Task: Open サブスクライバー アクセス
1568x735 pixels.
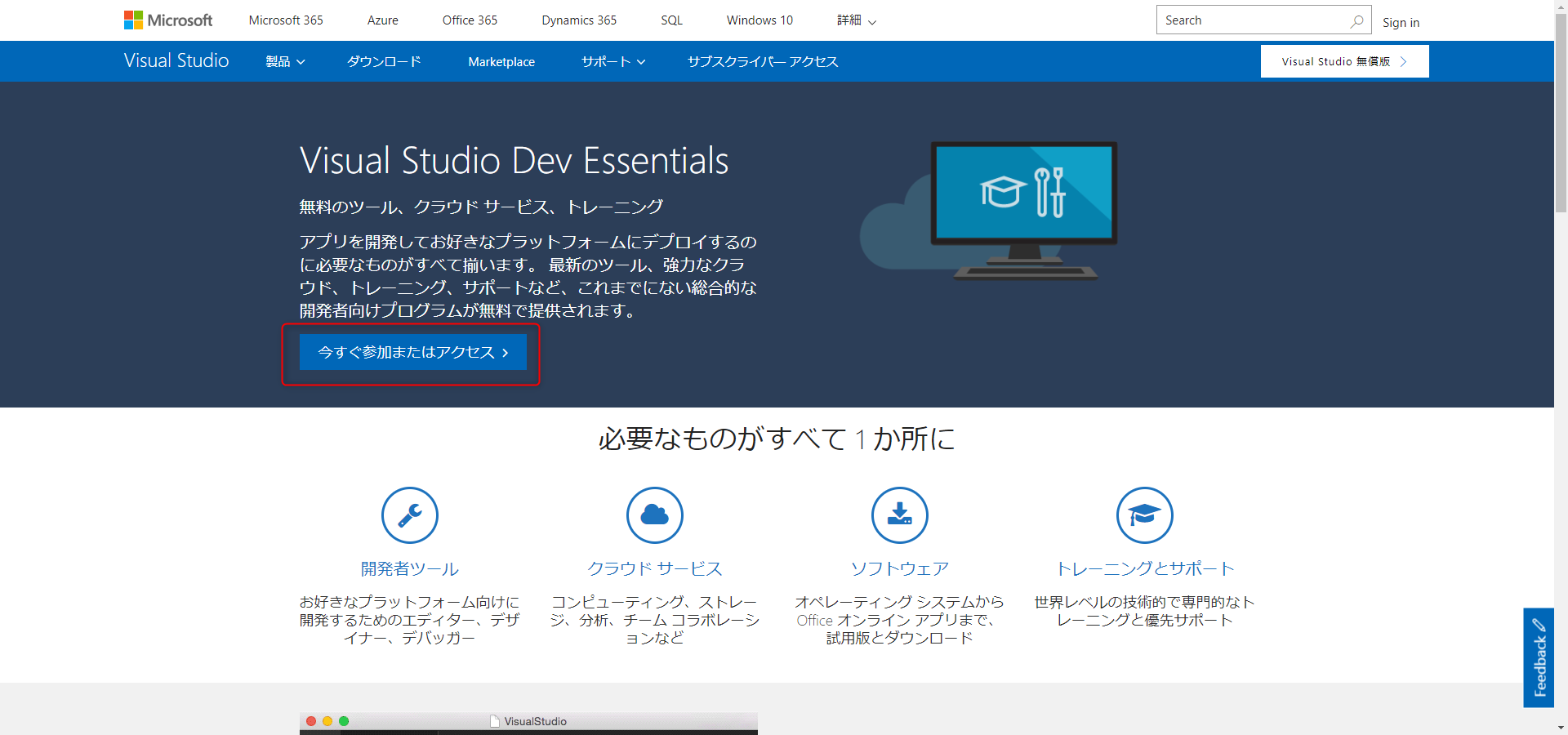Action: coord(763,61)
